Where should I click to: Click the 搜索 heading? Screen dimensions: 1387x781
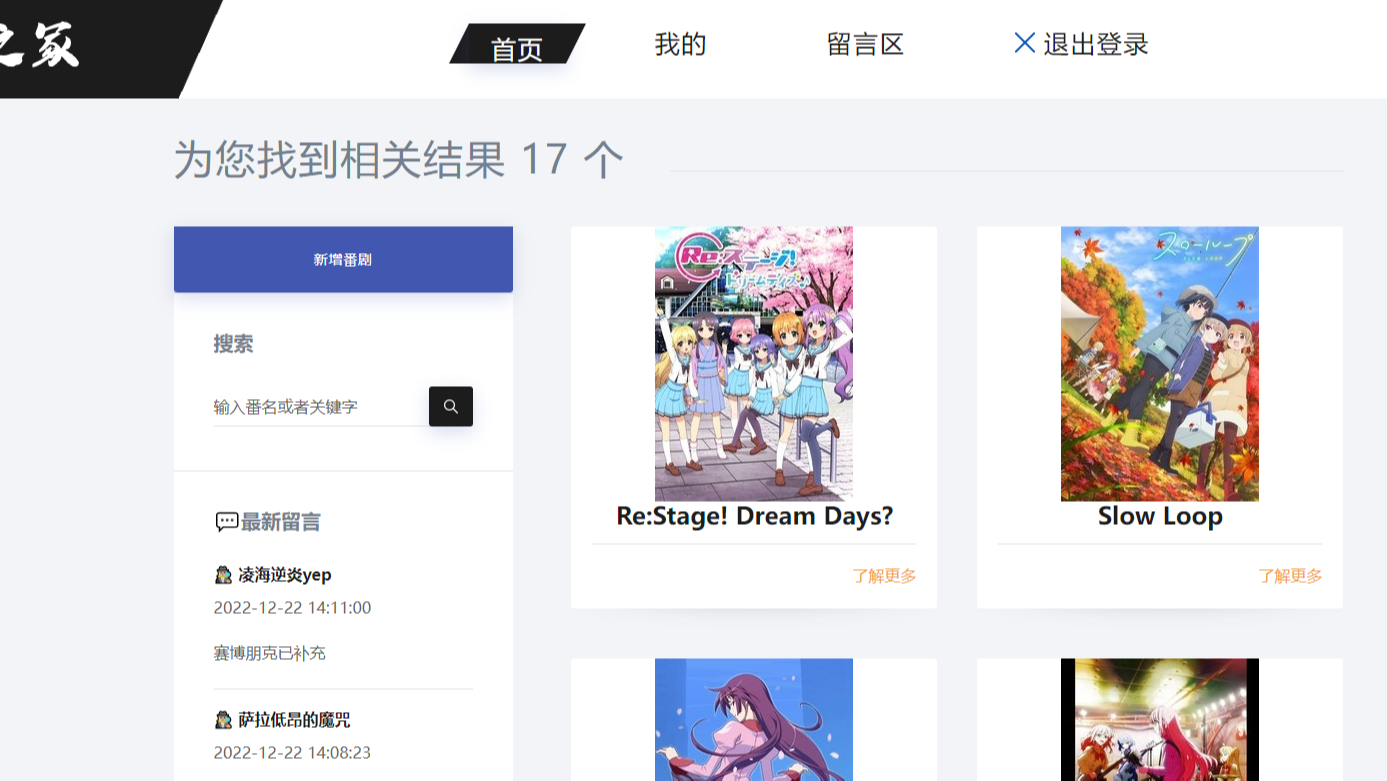tap(233, 344)
